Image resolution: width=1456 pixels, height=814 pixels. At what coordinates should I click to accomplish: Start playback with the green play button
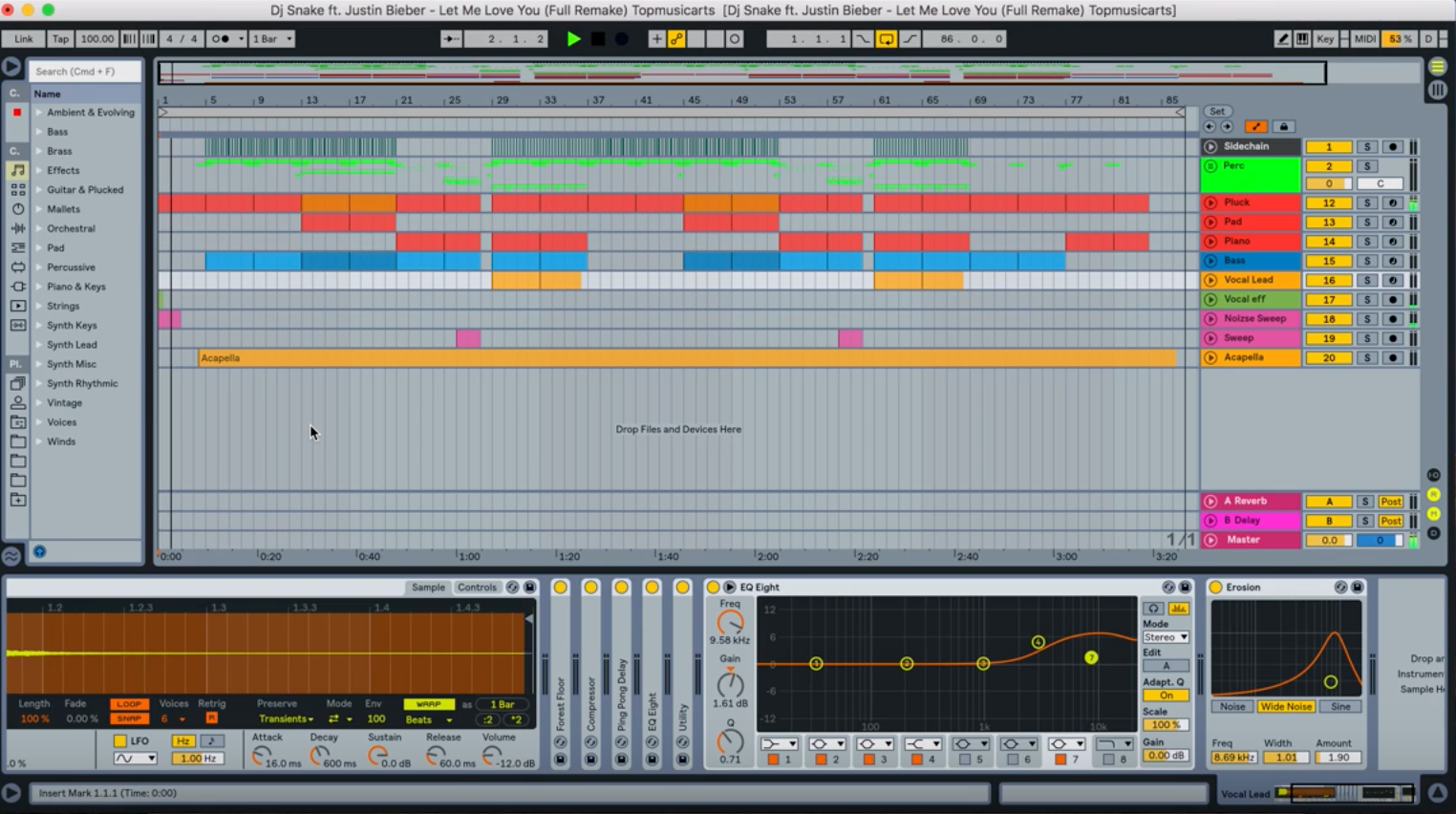pos(573,39)
